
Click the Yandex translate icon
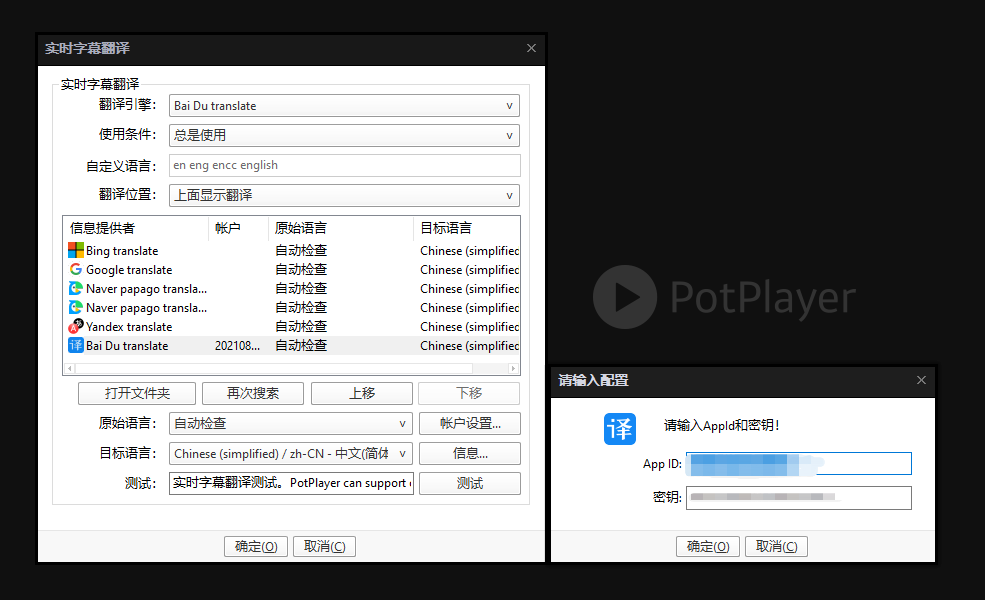(75, 326)
